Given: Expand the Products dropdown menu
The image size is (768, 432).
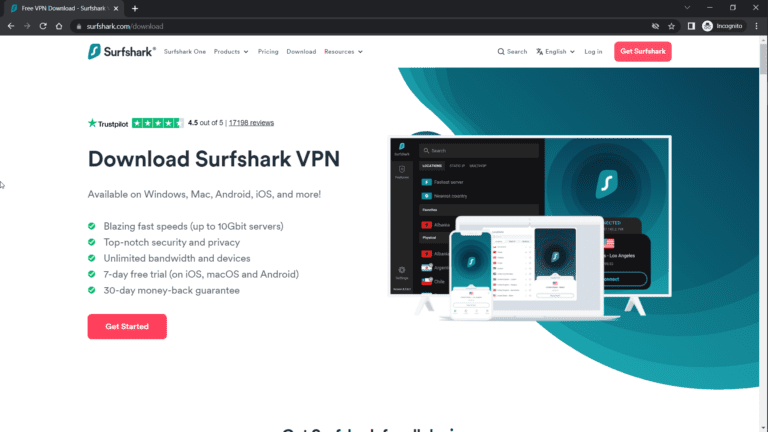Looking at the screenshot, I should coord(231,51).
